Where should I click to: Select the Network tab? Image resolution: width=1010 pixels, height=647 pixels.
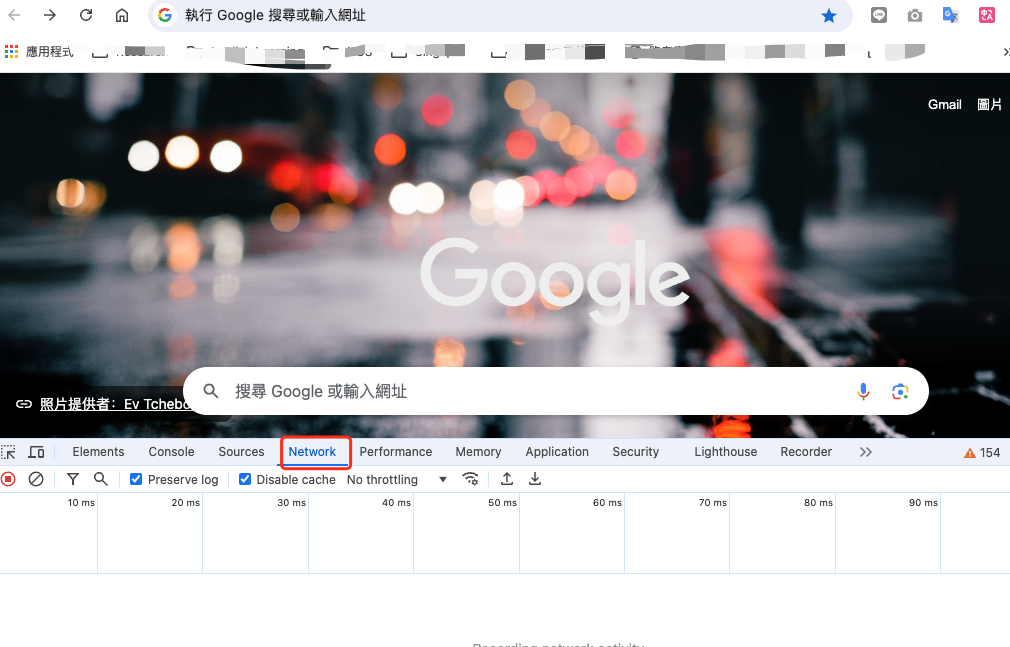click(x=312, y=452)
